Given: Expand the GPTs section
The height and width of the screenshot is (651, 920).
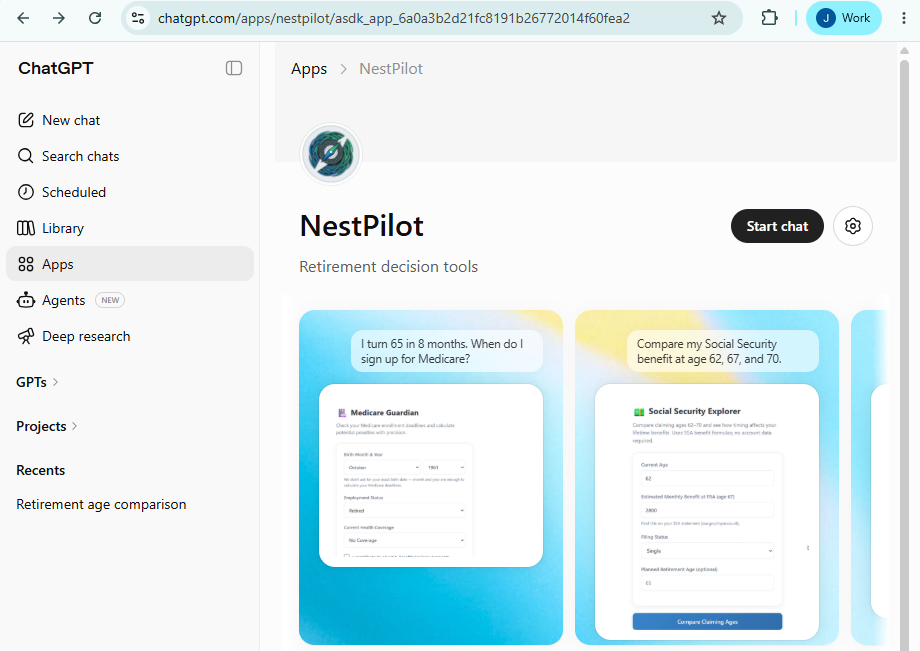Looking at the screenshot, I should [38, 382].
